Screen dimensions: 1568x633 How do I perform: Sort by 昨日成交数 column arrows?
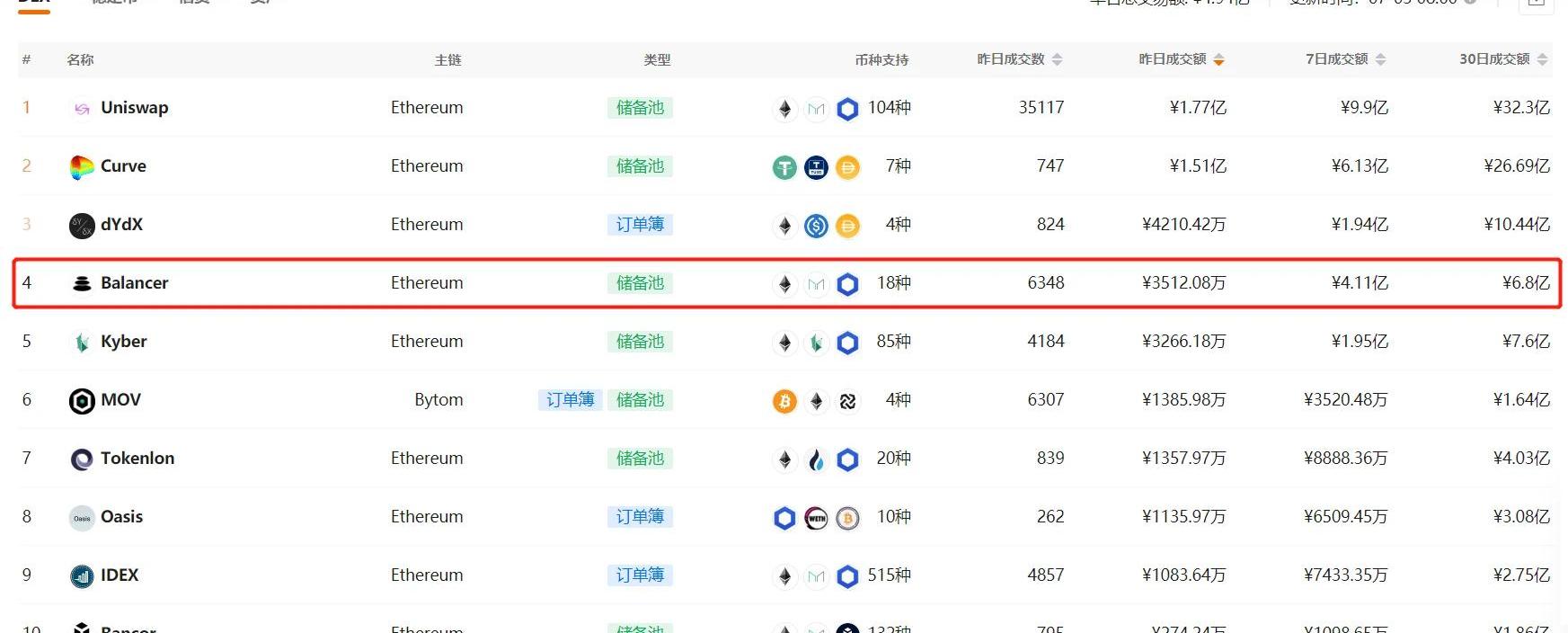(1057, 59)
